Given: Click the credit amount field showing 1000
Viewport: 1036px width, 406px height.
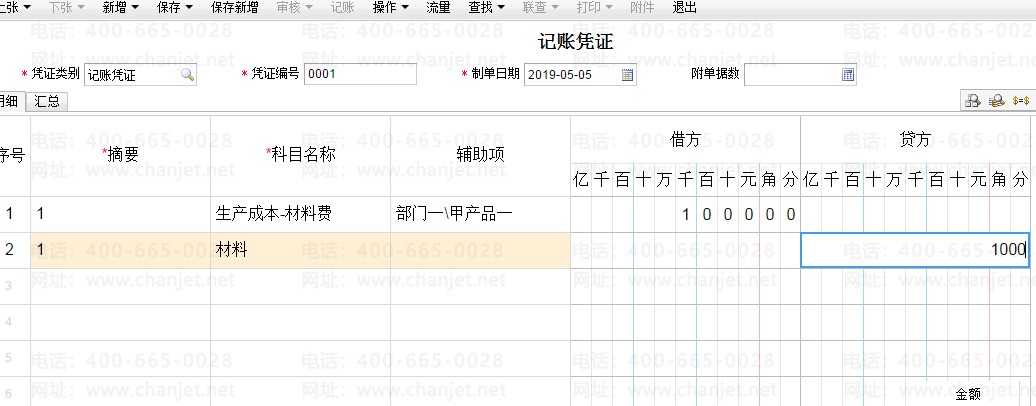Looking at the screenshot, I should (915, 250).
